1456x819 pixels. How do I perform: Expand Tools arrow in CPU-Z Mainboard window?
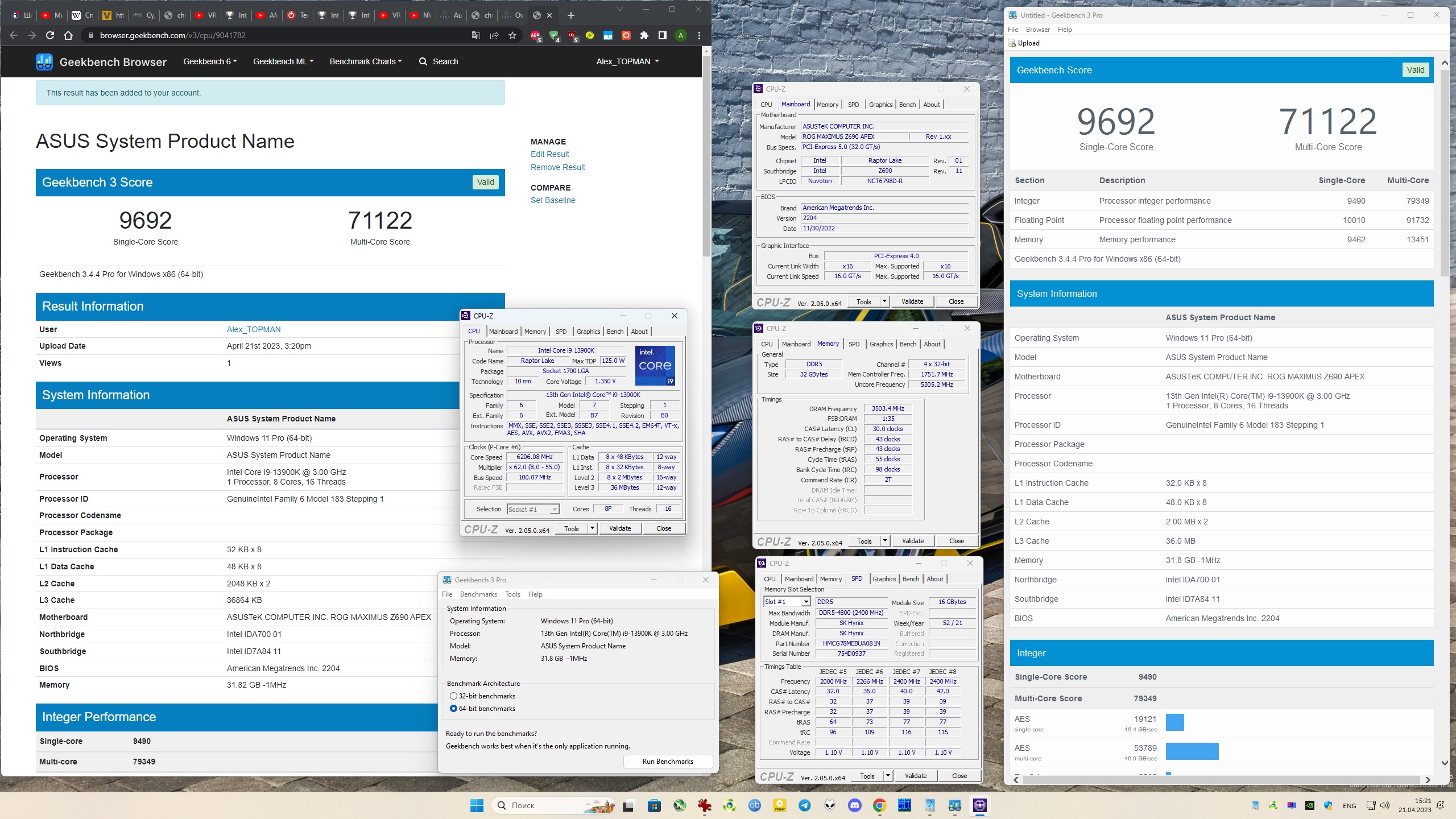point(884,301)
